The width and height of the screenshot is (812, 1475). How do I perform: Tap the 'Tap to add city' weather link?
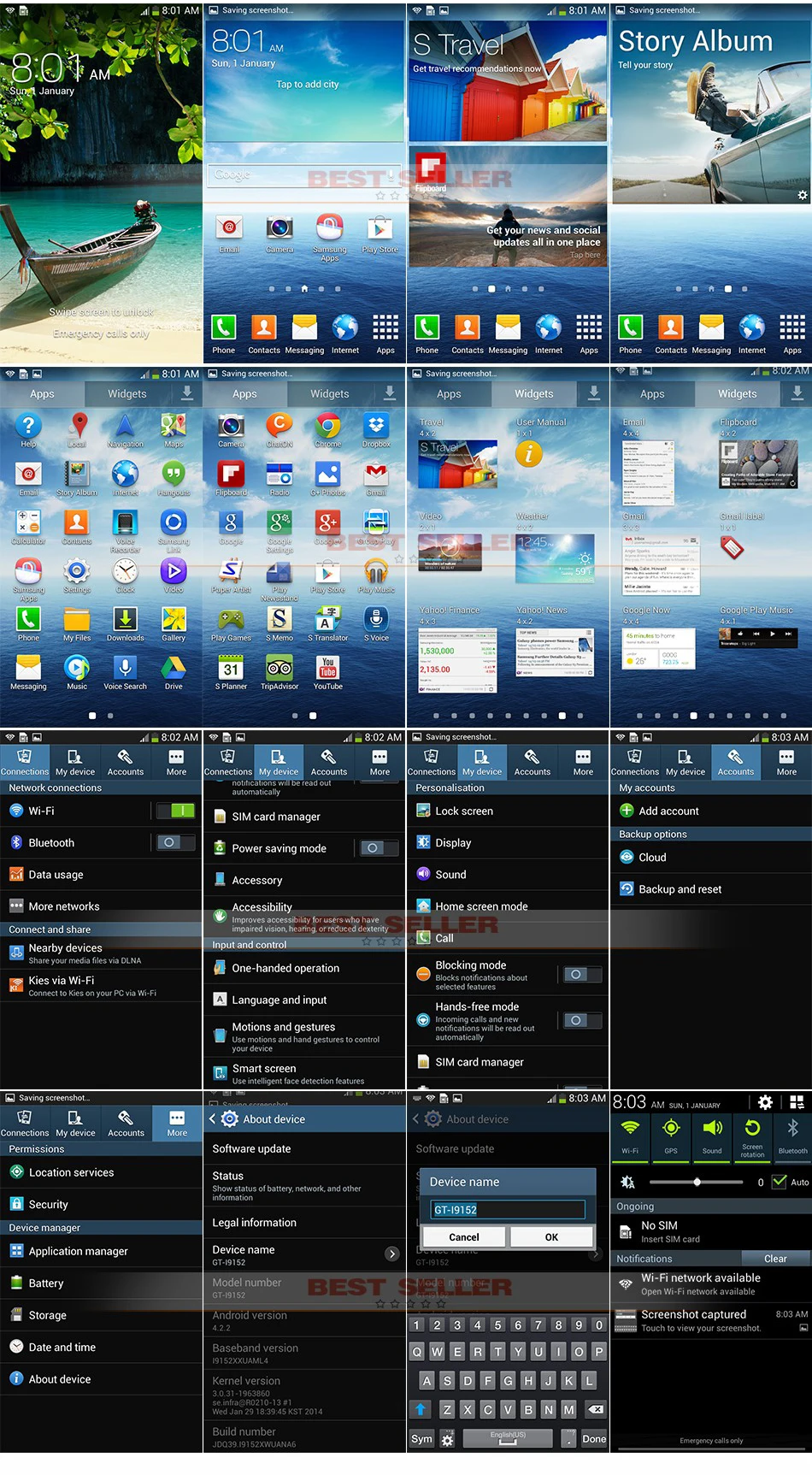(x=308, y=85)
